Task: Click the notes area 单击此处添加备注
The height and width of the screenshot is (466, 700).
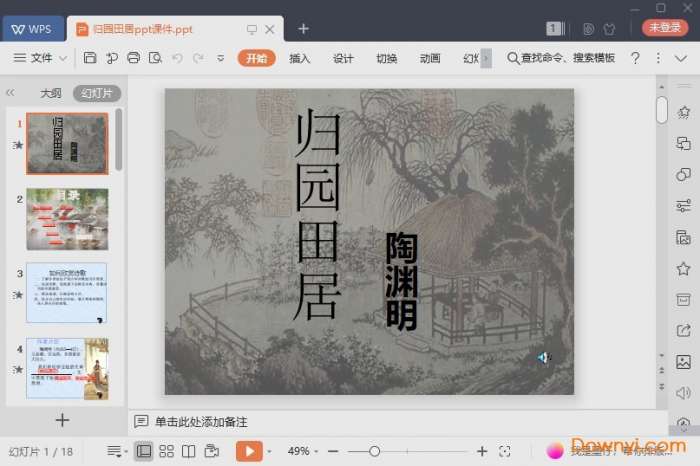Action: [x=201, y=422]
